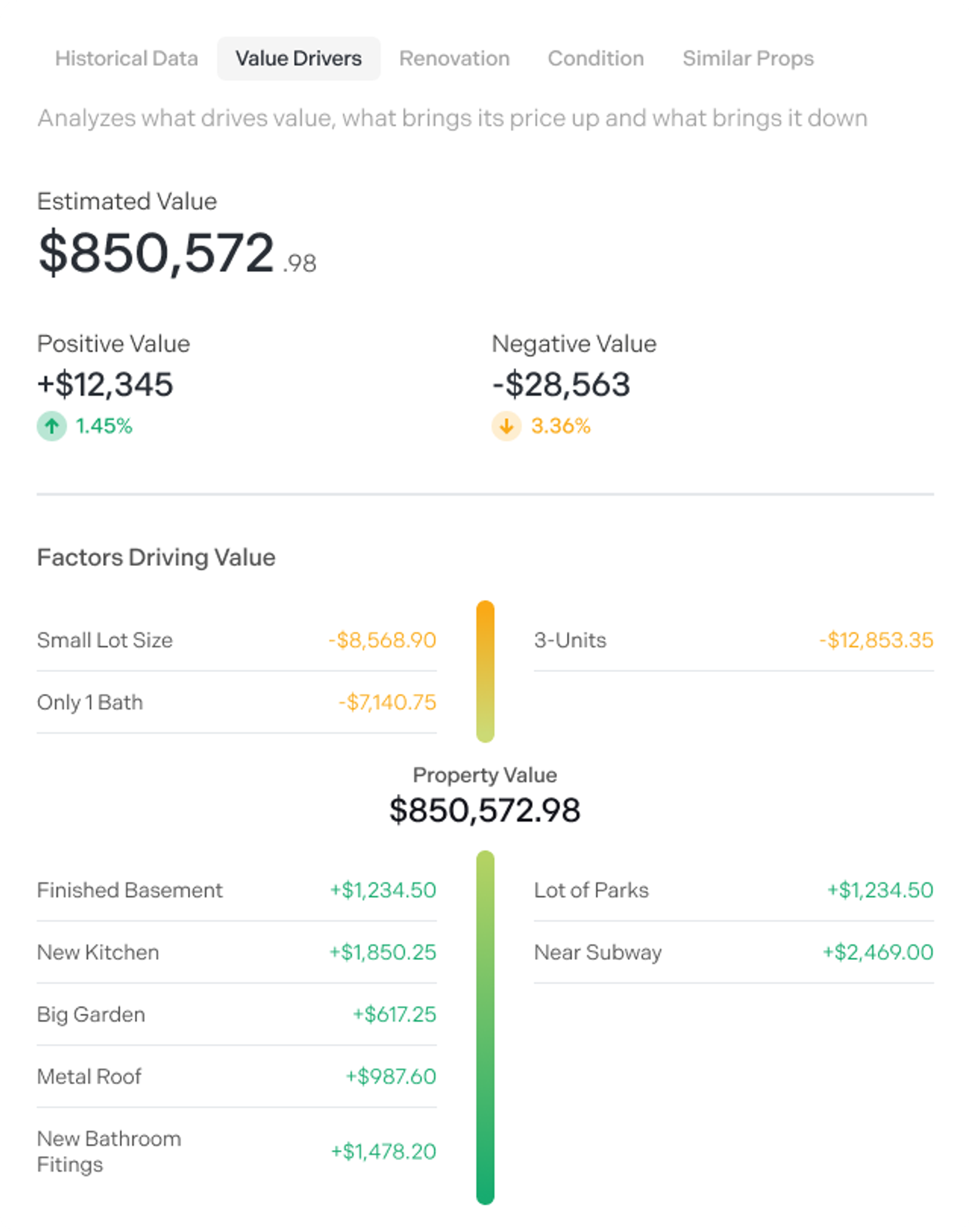Click the green up-arrow icon

pyautogui.click(x=52, y=426)
